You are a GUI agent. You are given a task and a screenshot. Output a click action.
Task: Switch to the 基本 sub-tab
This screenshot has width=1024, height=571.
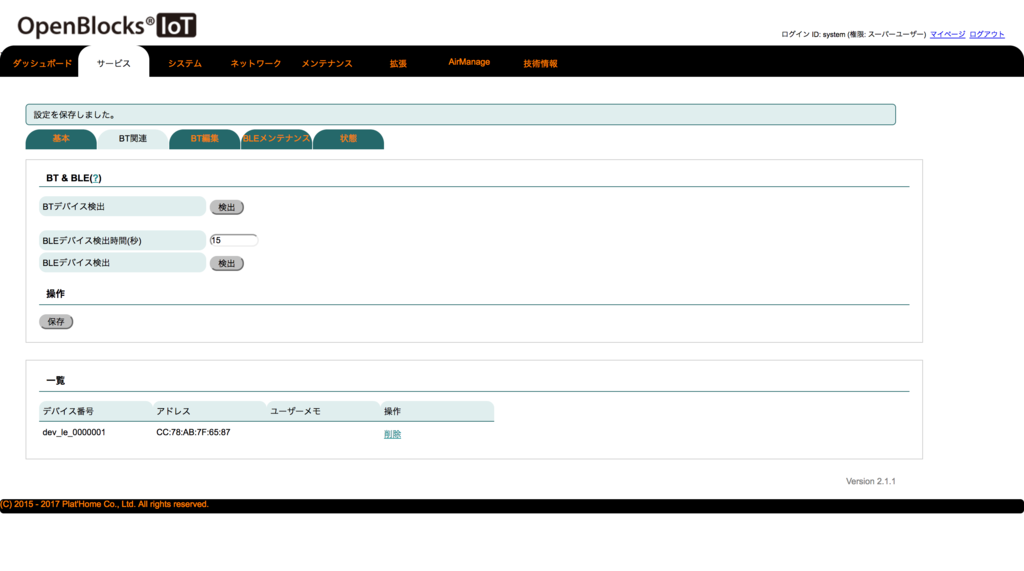click(61, 139)
